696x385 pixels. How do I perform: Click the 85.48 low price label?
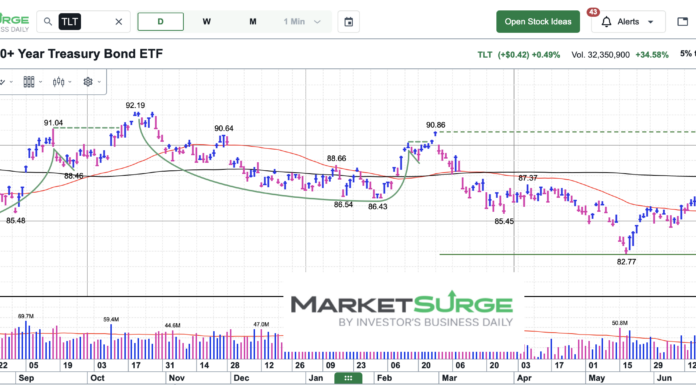(x=16, y=220)
